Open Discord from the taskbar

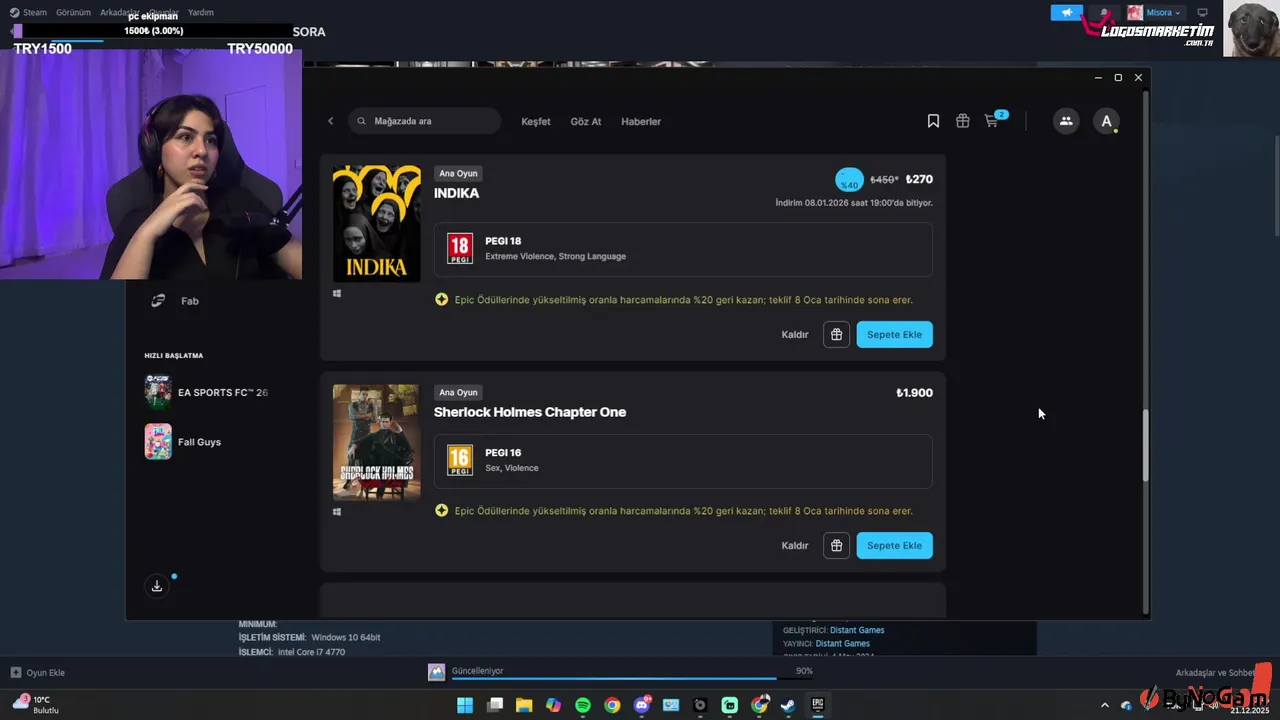[x=642, y=705]
